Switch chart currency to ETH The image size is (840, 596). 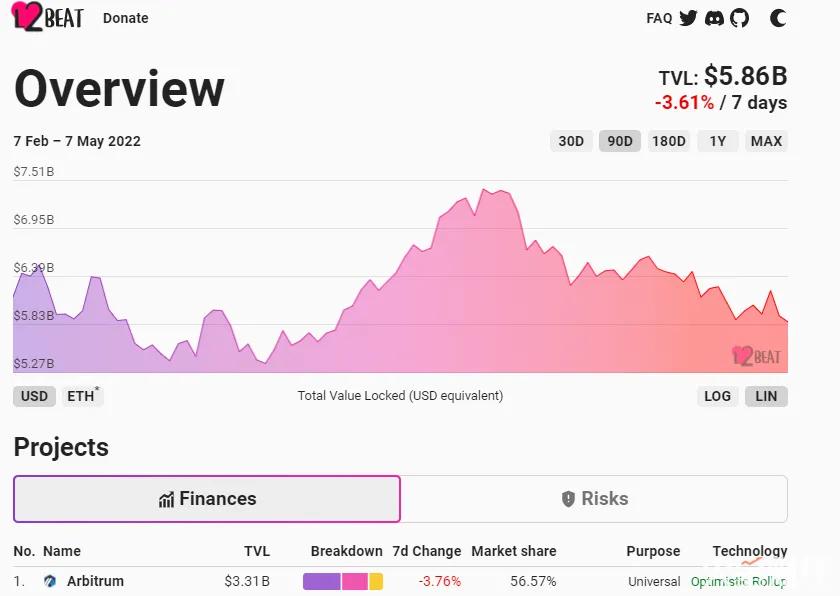[82, 396]
